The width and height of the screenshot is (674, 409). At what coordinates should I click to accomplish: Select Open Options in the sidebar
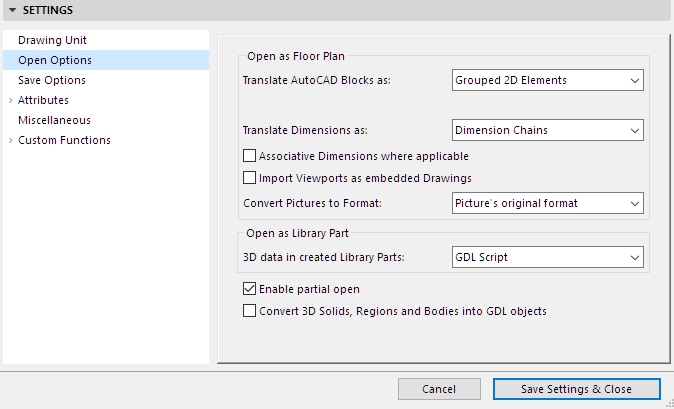[56, 60]
